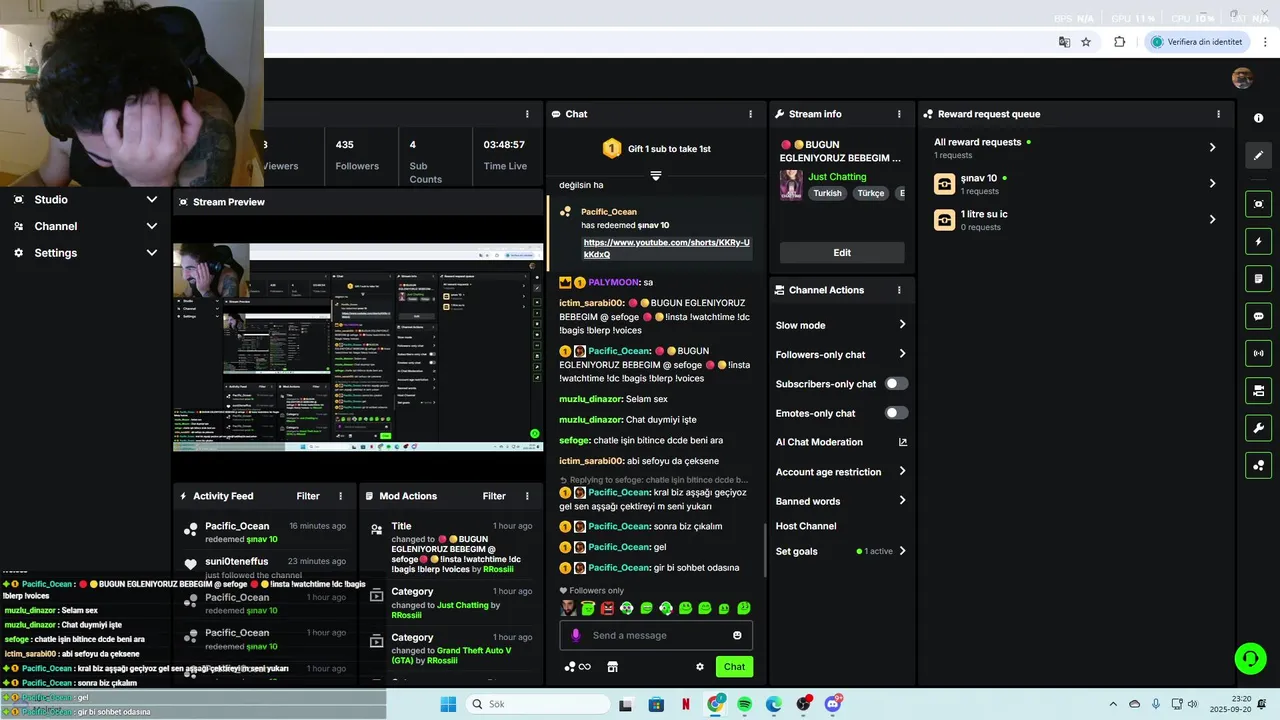Open Filter in Activity Feed panel
Viewport: 1280px width, 720px height.
click(x=308, y=496)
